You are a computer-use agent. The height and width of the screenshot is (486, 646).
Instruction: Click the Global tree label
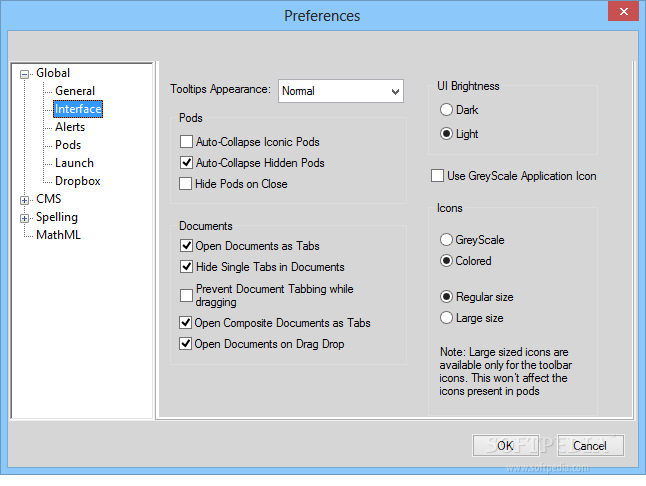53,73
